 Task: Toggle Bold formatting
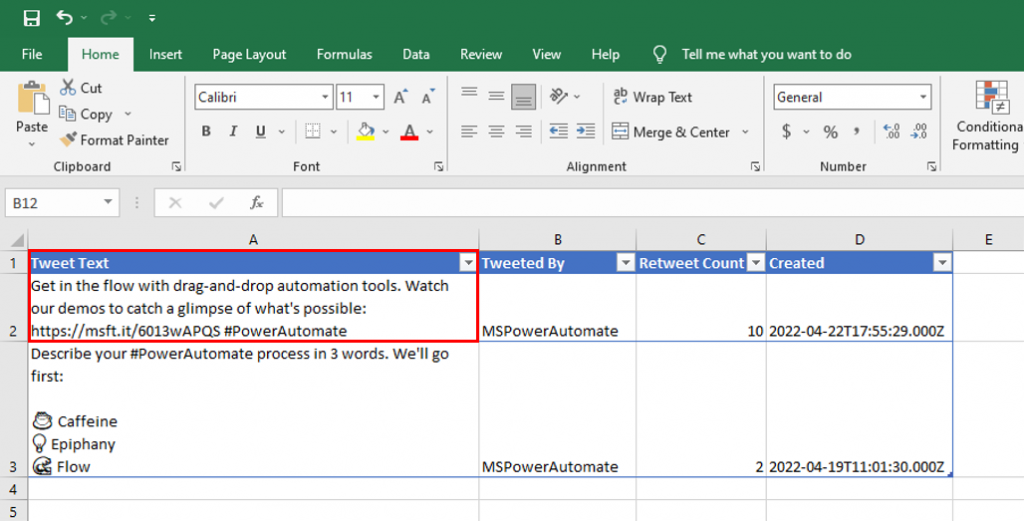[x=206, y=131]
